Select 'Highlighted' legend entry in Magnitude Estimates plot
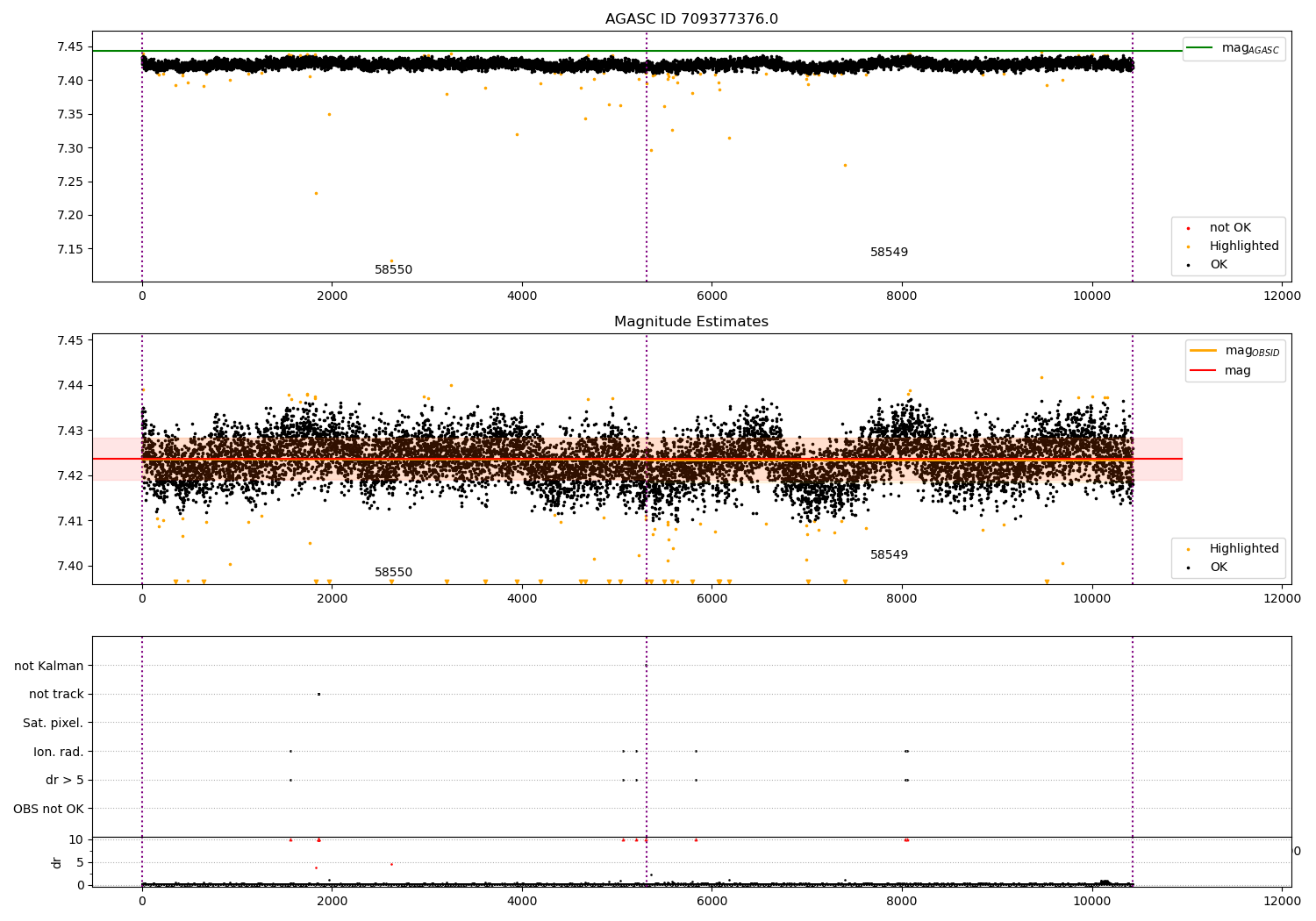Screen dimensions: 1316x921 [x=1244, y=549]
